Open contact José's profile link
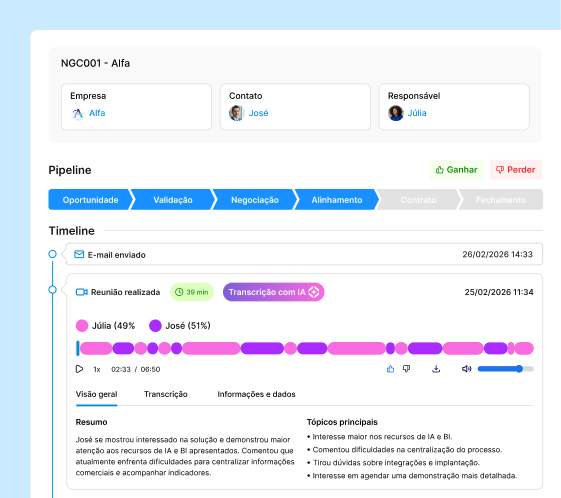The height and width of the screenshot is (498, 561). point(258,113)
